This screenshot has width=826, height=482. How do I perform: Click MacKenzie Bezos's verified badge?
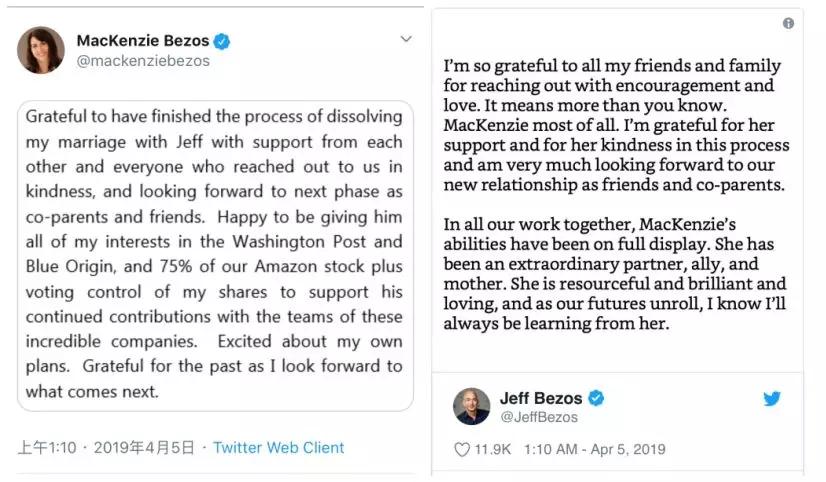point(223,41)
